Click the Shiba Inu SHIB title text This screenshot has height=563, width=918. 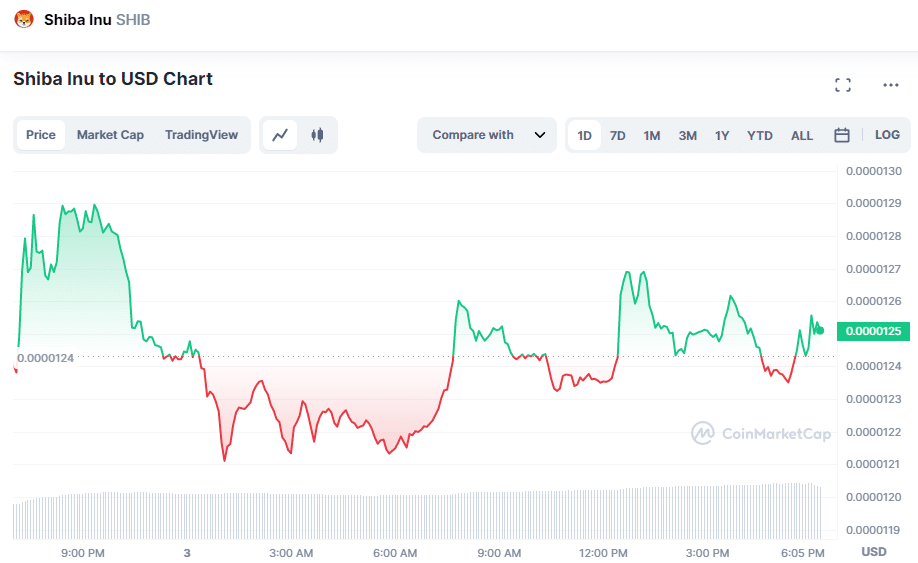point(97,20)
